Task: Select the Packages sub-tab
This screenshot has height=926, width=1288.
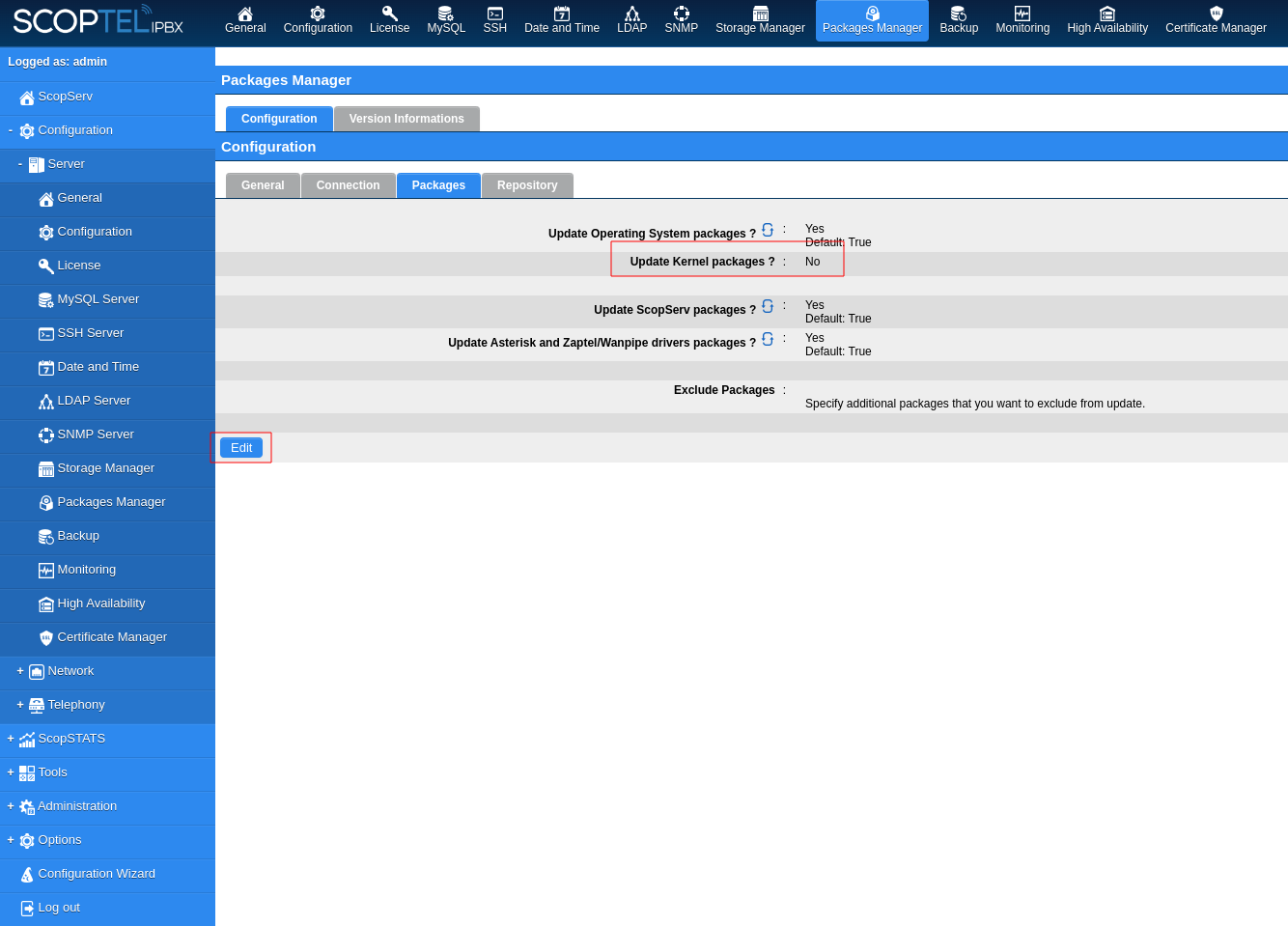Action: point(438,185)
